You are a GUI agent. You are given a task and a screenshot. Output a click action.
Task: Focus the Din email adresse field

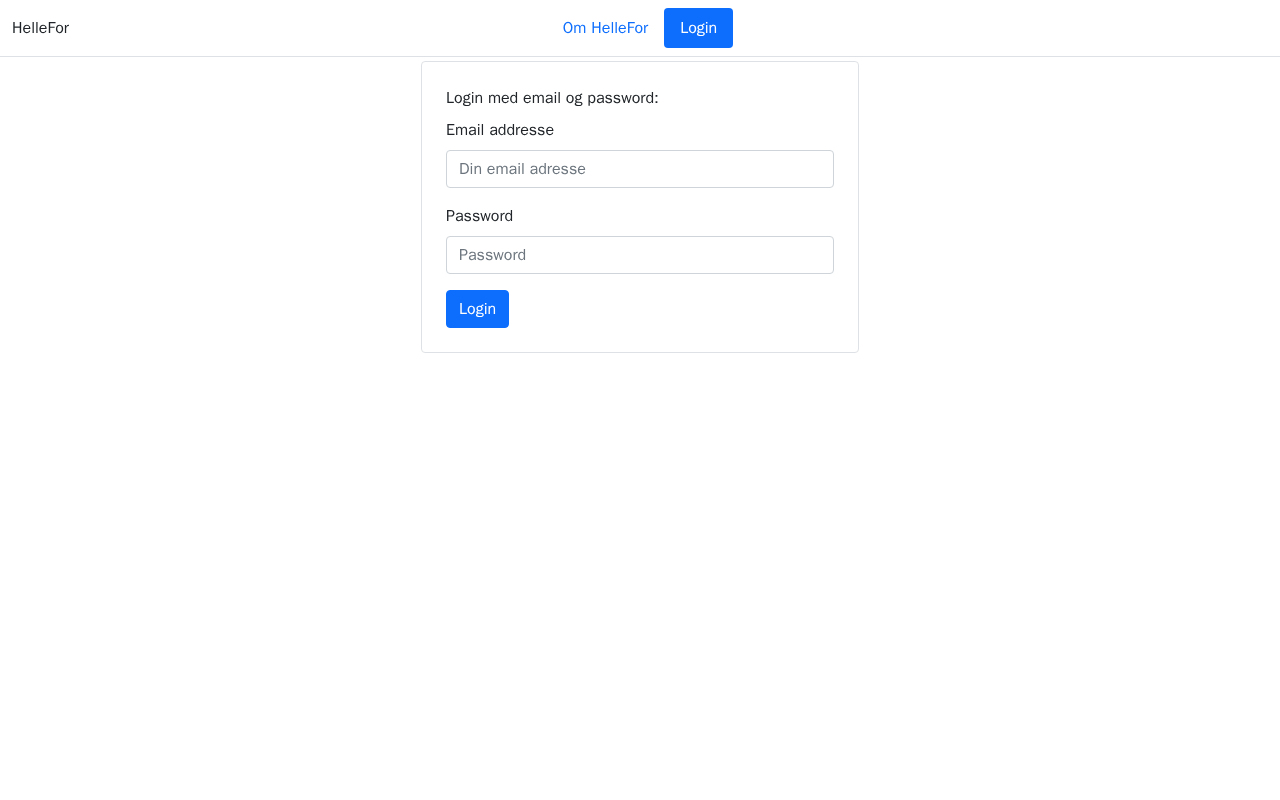pos(640,169)
